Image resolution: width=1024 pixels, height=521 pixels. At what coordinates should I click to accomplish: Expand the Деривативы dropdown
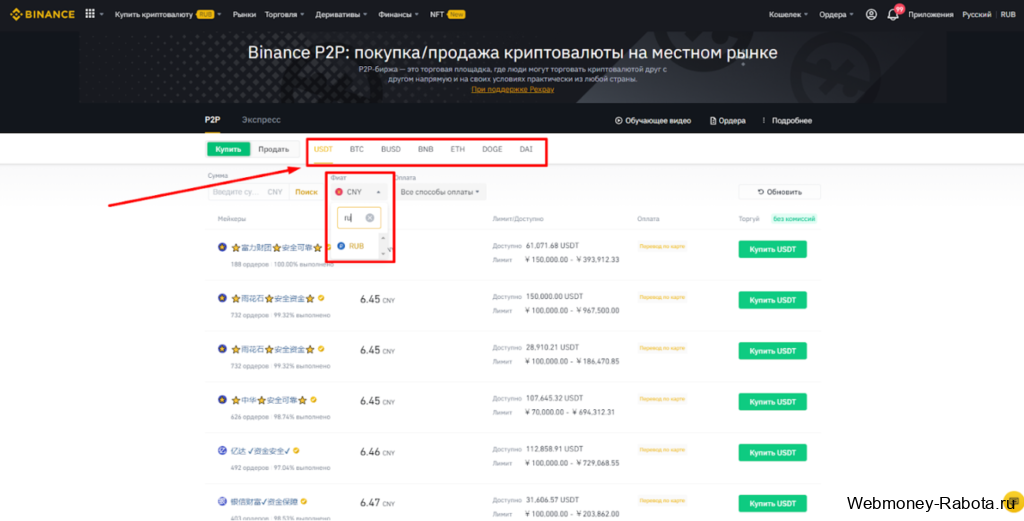pos(341,14)
